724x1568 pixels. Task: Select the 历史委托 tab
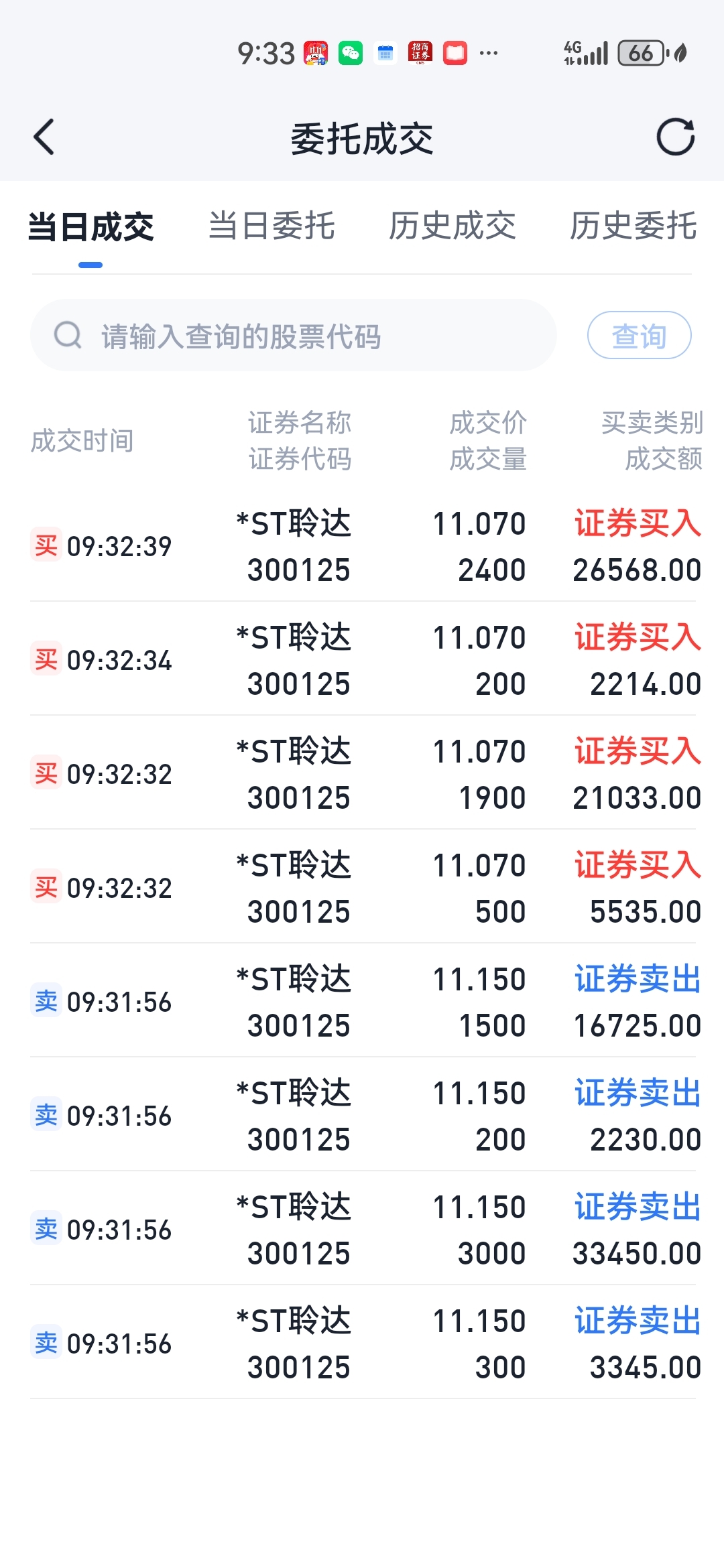[633, 226]
